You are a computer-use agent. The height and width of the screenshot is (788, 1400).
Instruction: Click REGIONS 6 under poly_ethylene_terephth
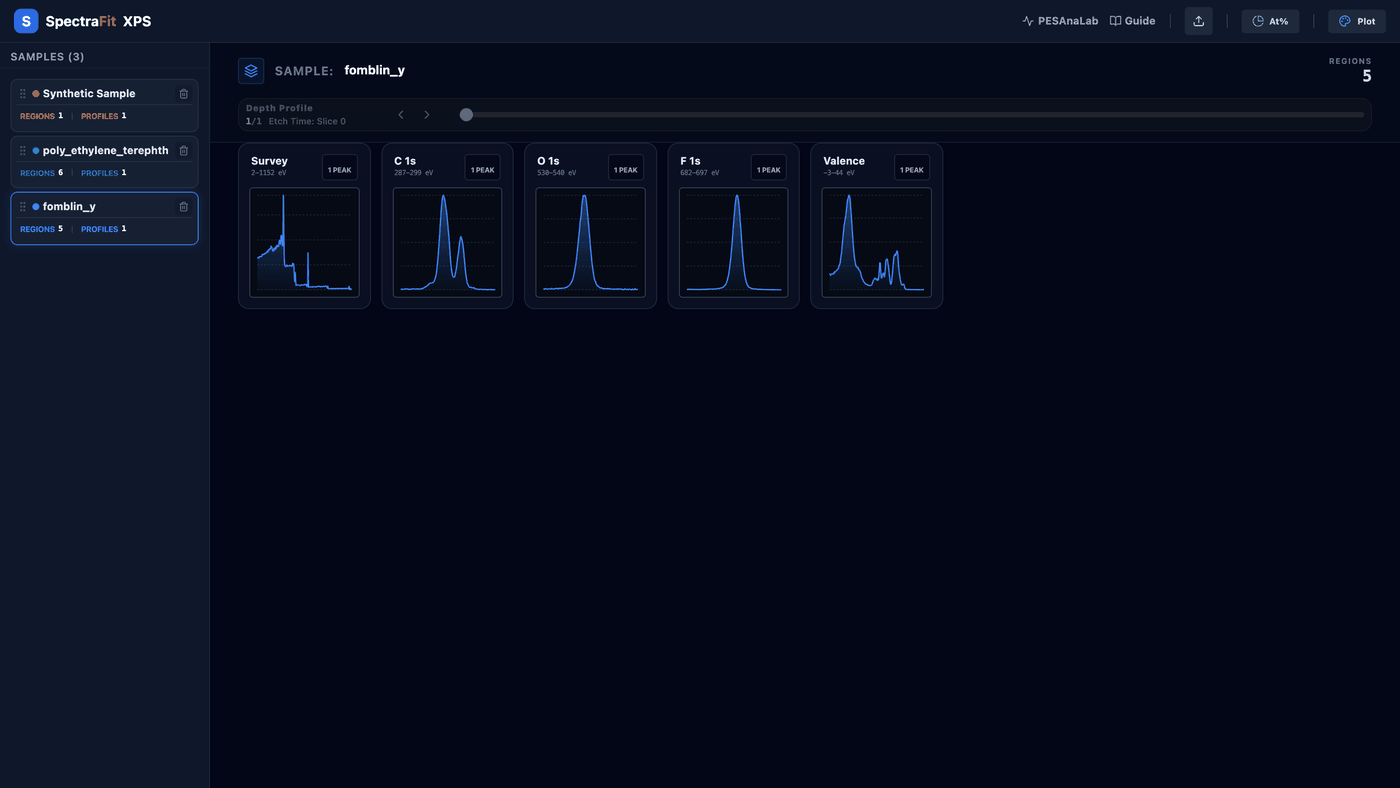click(x=41, y=173)
